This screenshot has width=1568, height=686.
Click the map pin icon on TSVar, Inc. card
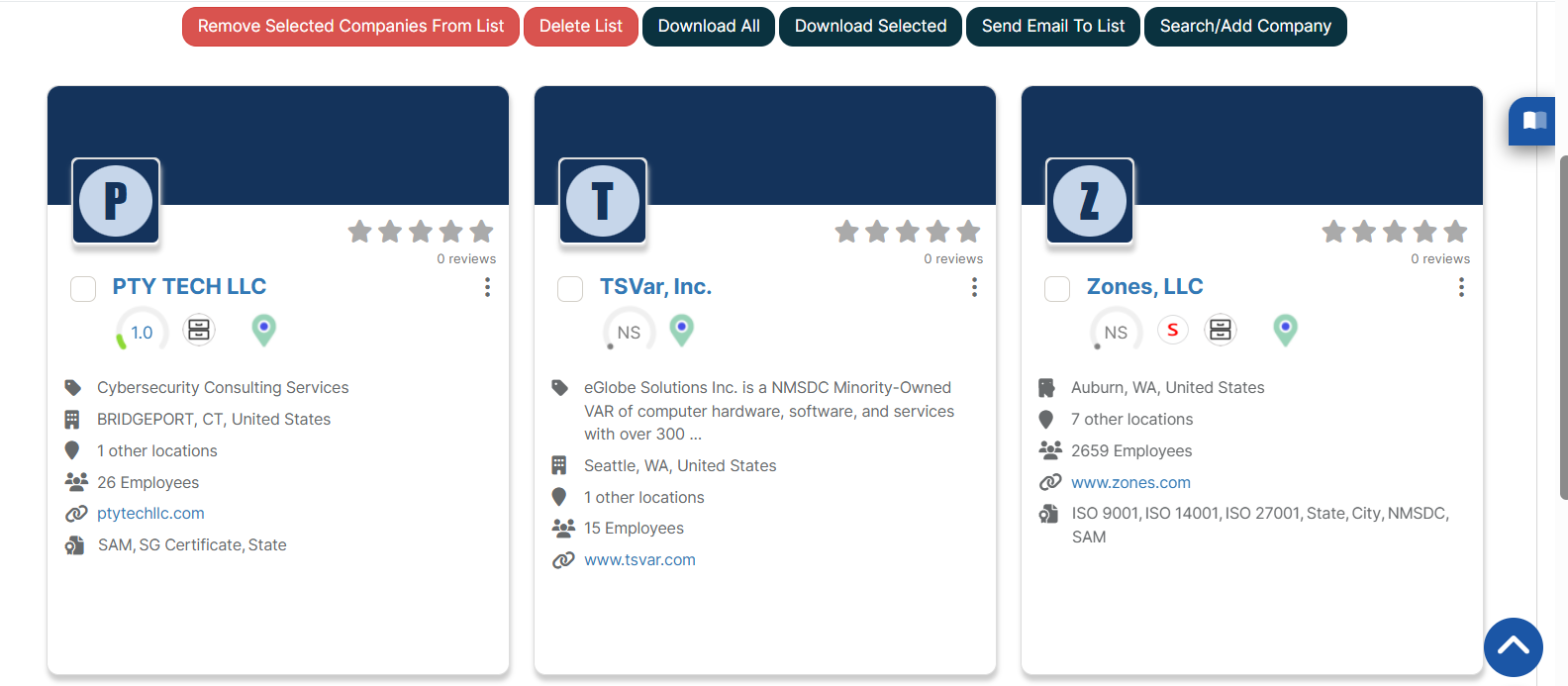click(681, 330)
